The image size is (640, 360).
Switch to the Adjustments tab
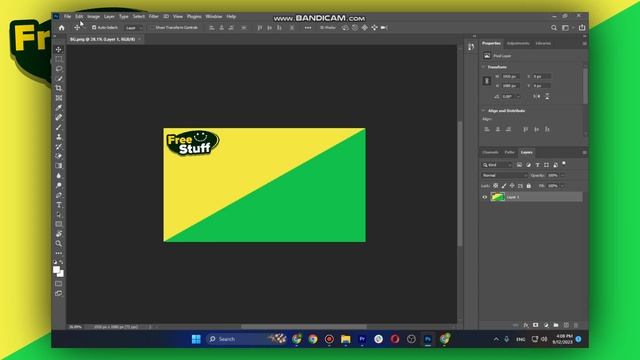pyautogui.click(x=518, y=43)
